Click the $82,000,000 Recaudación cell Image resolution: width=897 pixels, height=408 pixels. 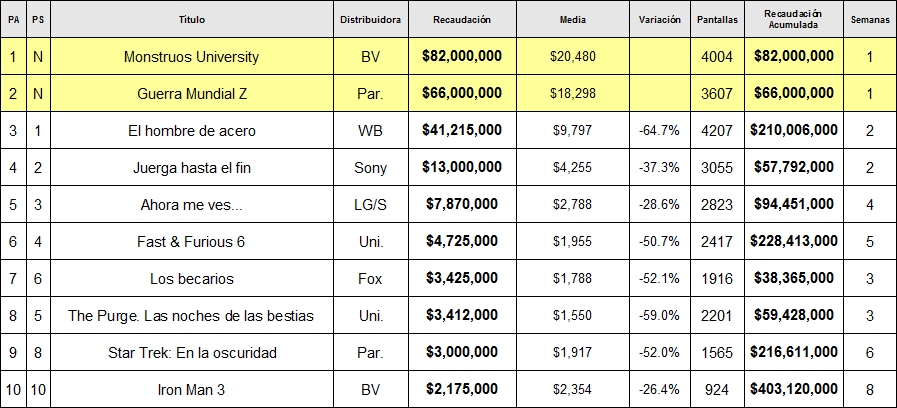click(462, 57)
